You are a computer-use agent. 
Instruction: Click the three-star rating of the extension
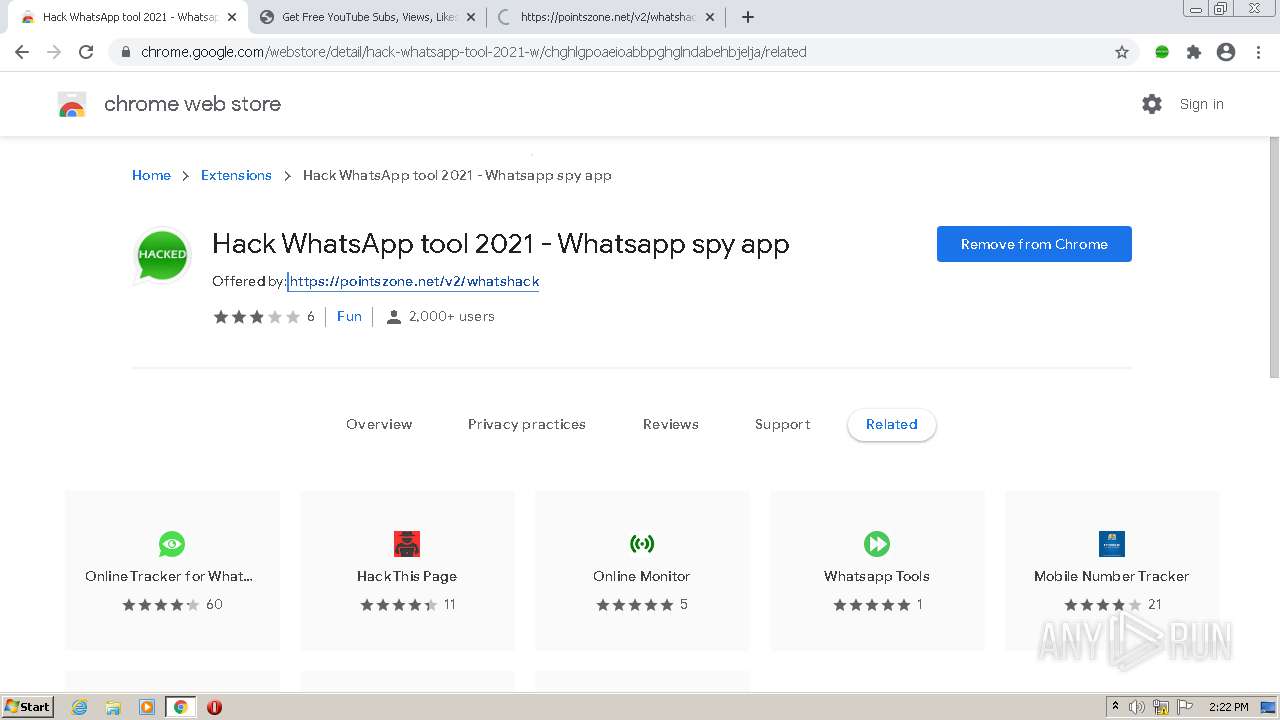pos(256,316)
